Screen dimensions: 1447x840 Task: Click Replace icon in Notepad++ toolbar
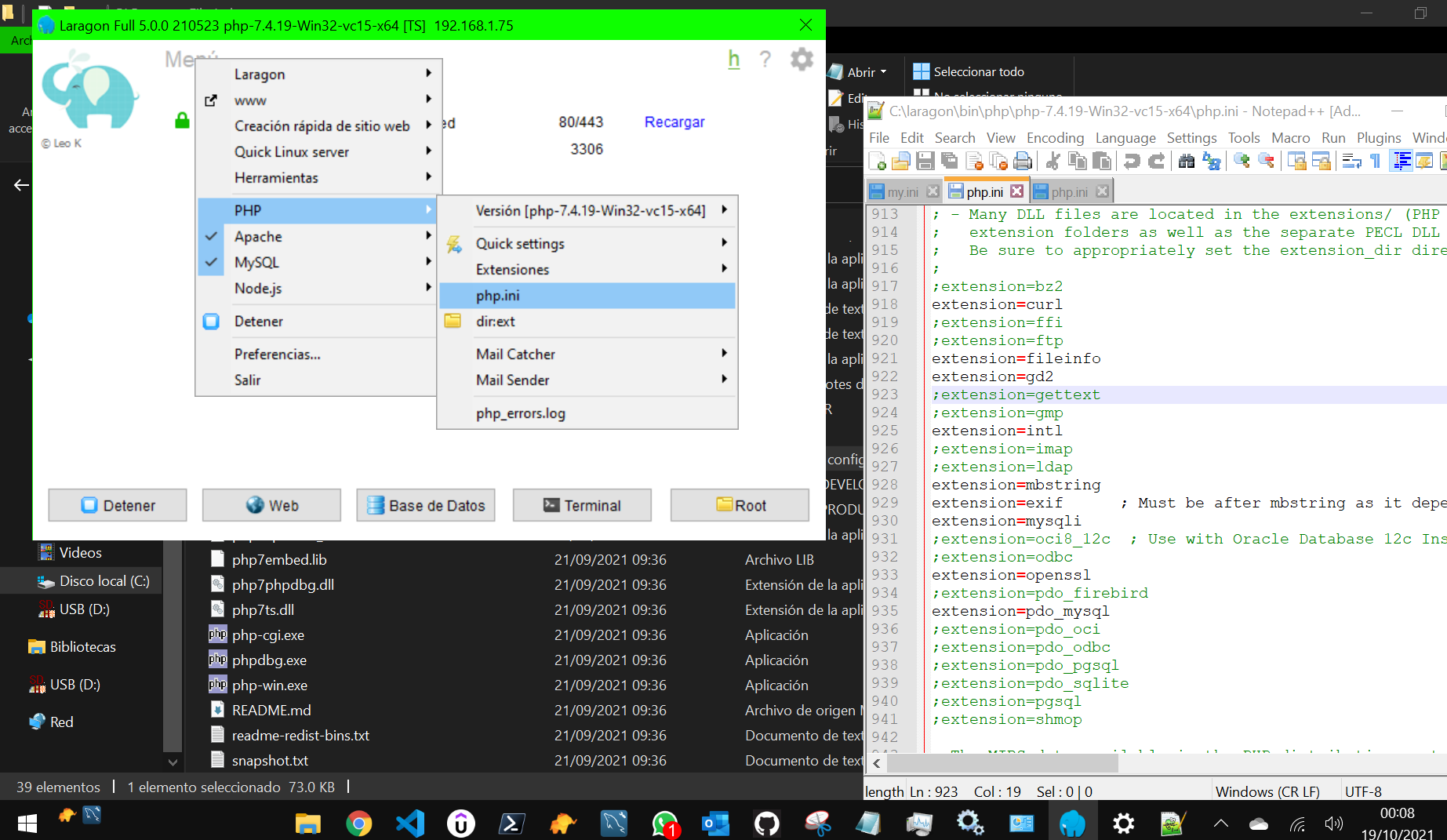[1211, 162]
